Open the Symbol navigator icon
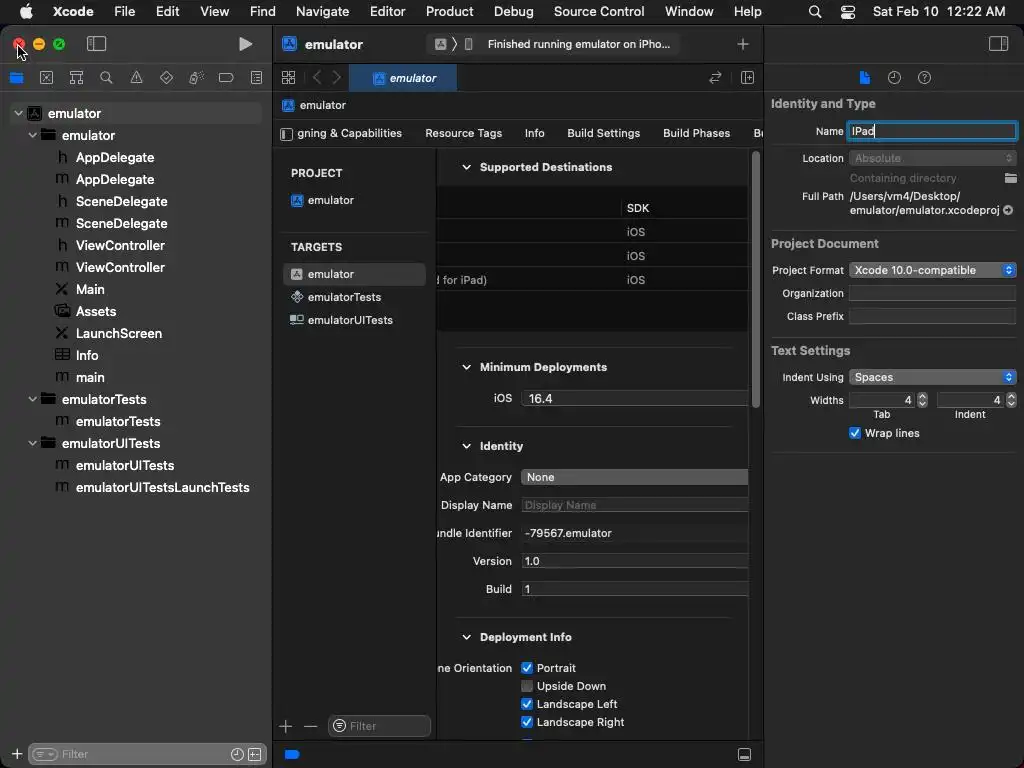This screenshot has height=768, width=1024. coord(76,78)
